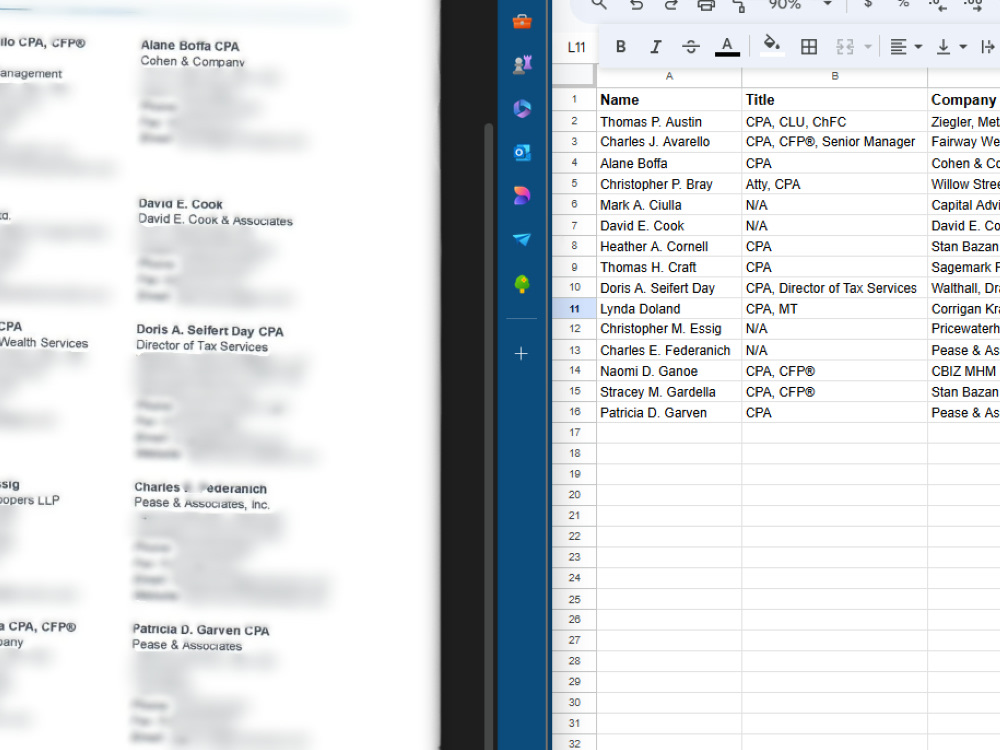Select the Paint format roller icon
The height and width of the screenshot is (750, 1000).
(x=739, y=6)
